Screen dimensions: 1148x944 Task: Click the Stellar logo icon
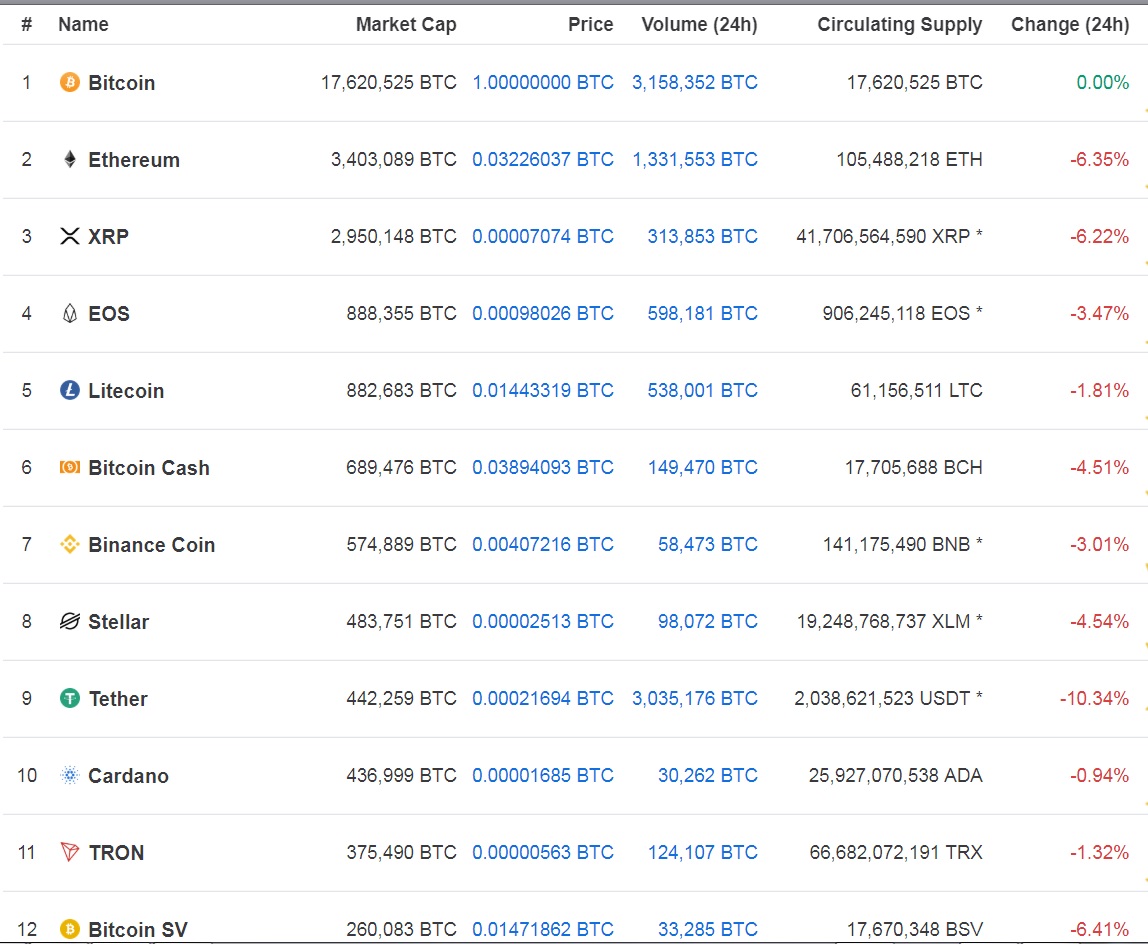tap(70, 621)
